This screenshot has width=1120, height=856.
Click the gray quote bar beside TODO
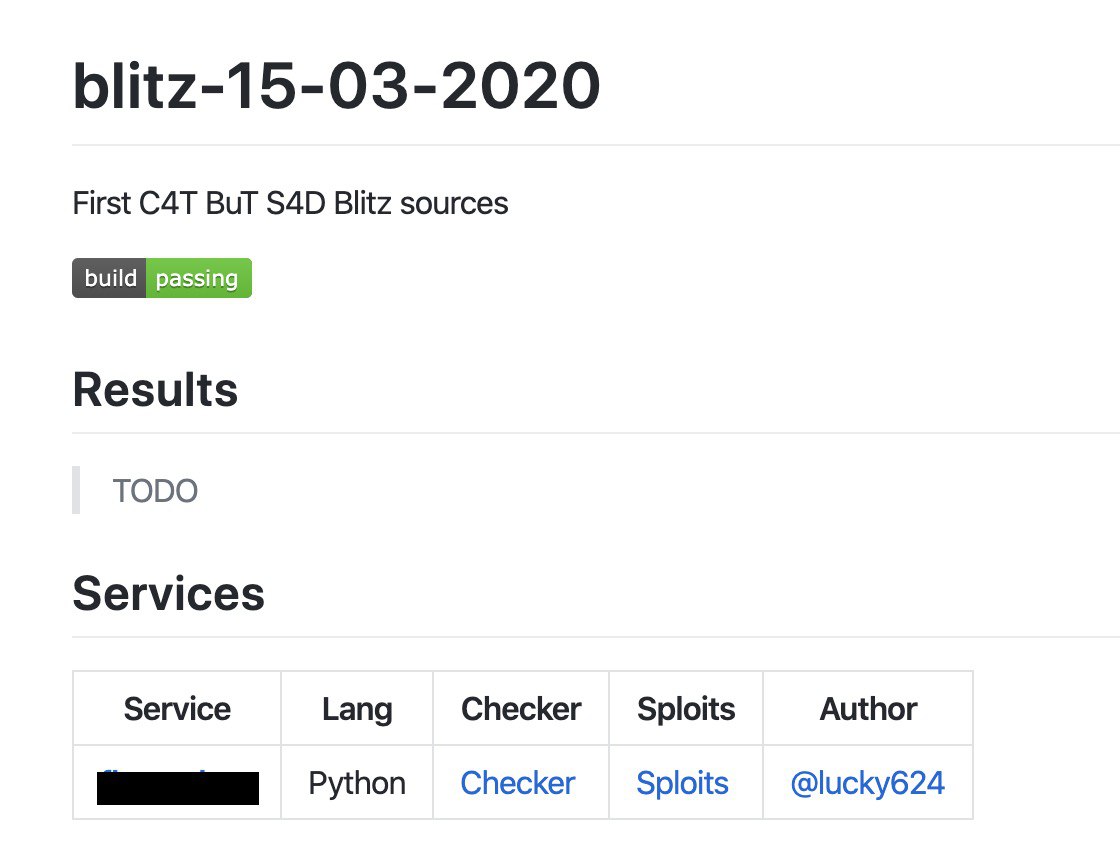[x=76, y=490]
